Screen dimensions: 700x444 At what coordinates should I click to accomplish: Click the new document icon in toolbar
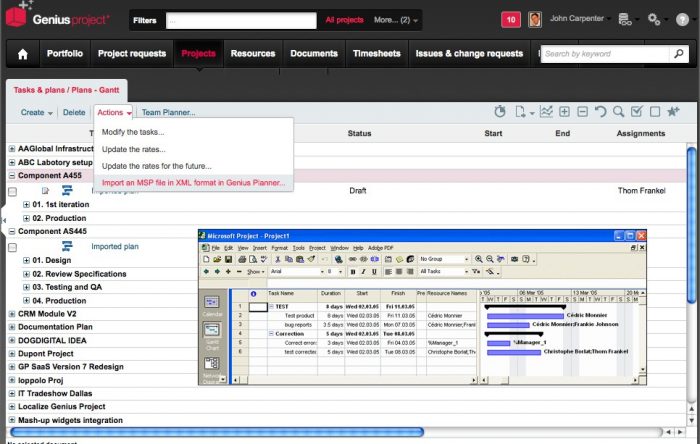tap(520, 112)
